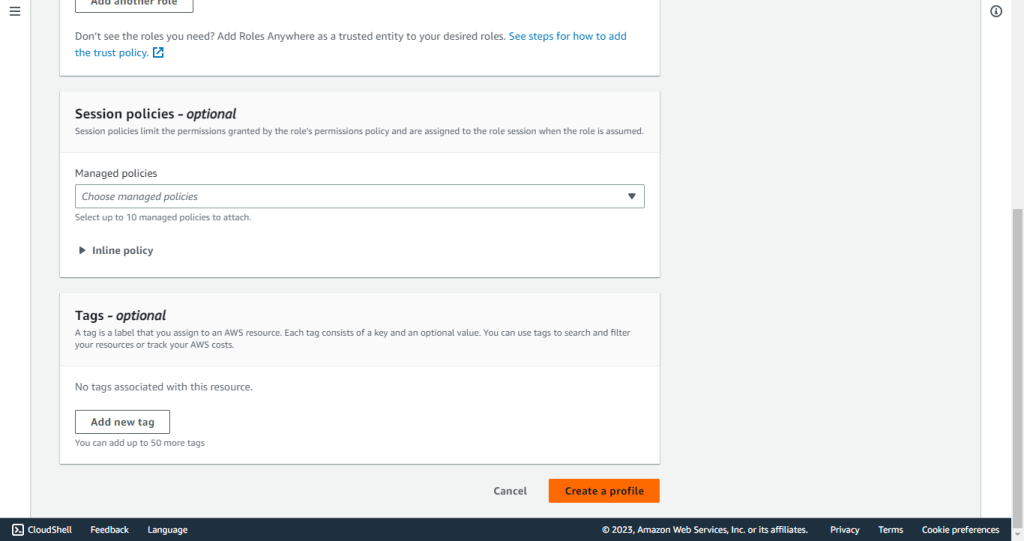
Task: Open the Terms link
Action: pos(890,530)
